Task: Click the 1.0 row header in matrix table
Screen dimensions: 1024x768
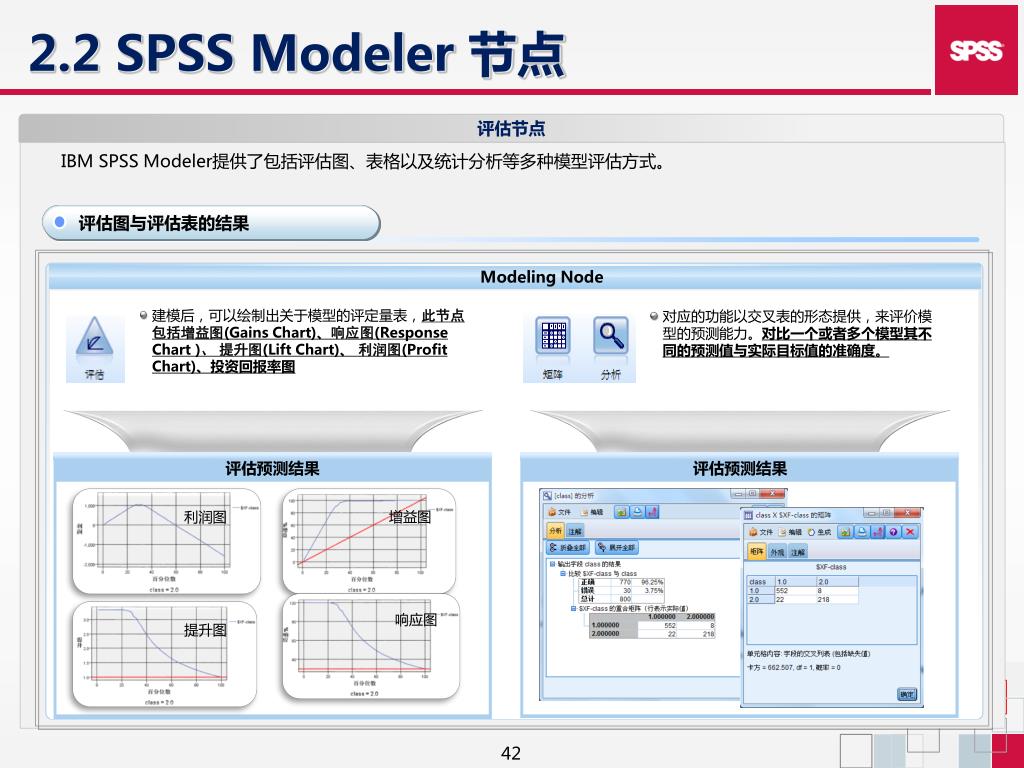Action: click(760, 590)
